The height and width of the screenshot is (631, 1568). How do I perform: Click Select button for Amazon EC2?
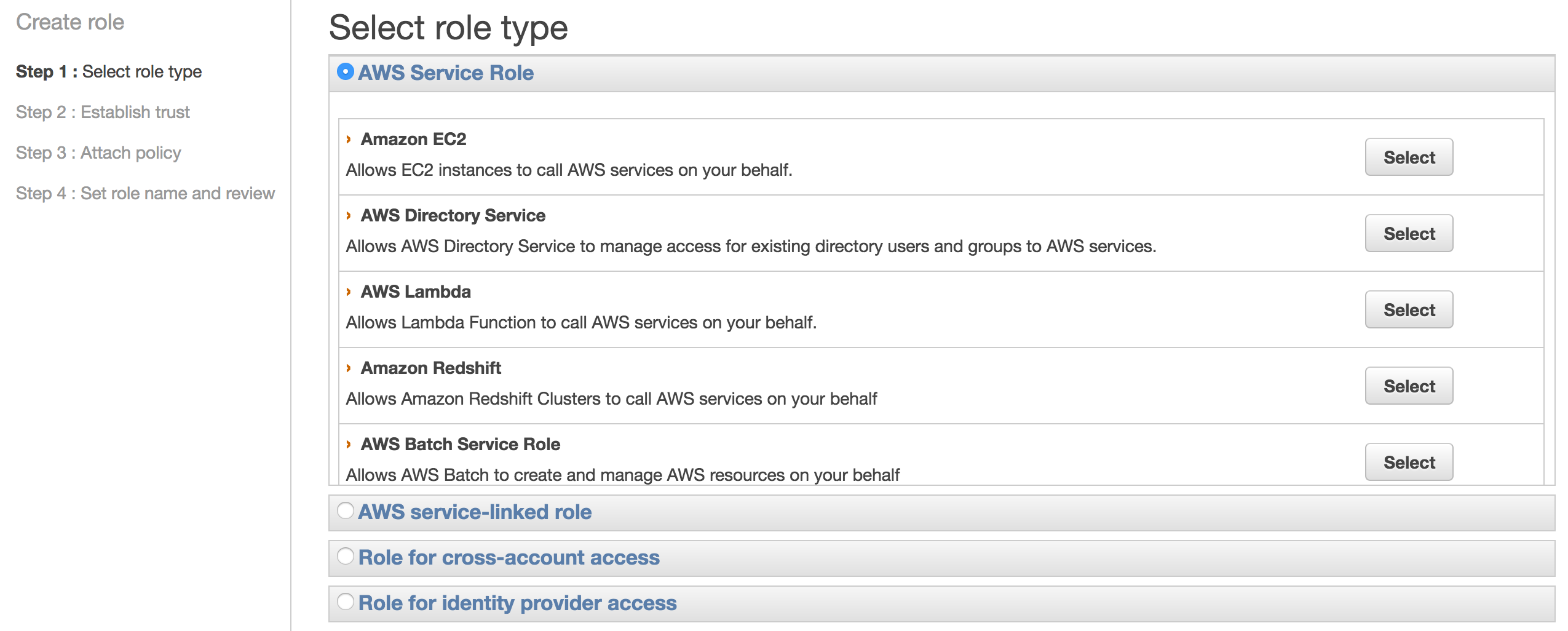pyautogui.click(x=1408, y=157)
